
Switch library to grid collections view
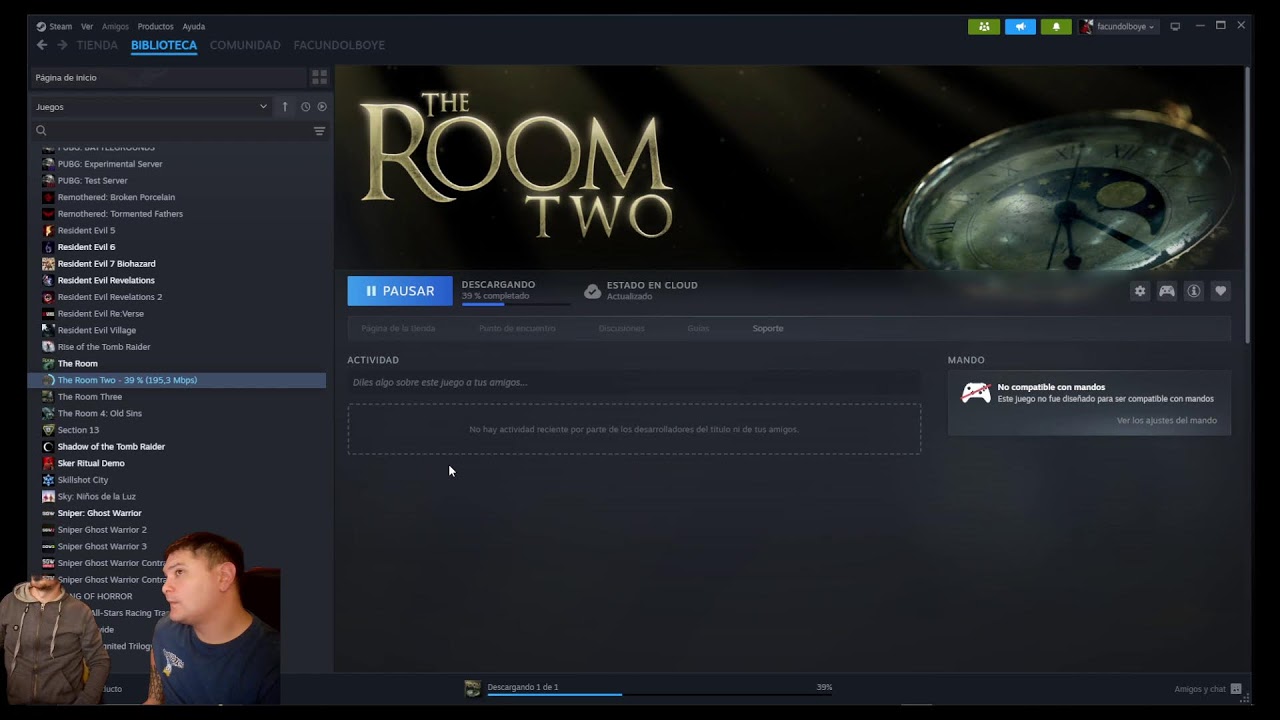tap(319, 77)
